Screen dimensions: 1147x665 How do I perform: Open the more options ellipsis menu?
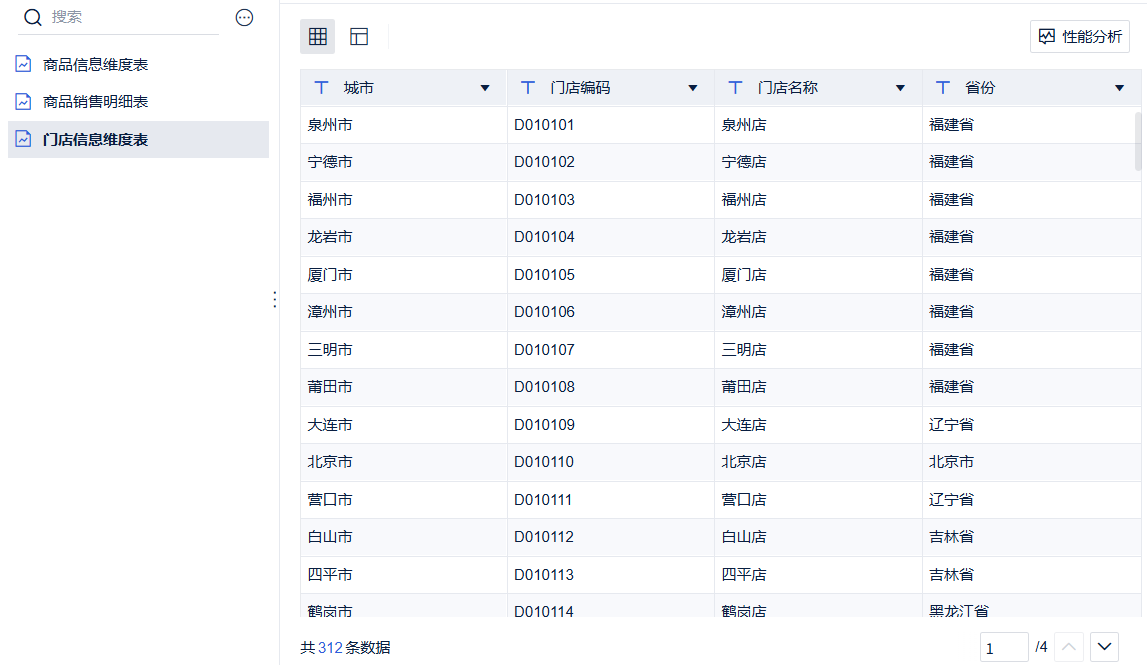pos(244,17)
